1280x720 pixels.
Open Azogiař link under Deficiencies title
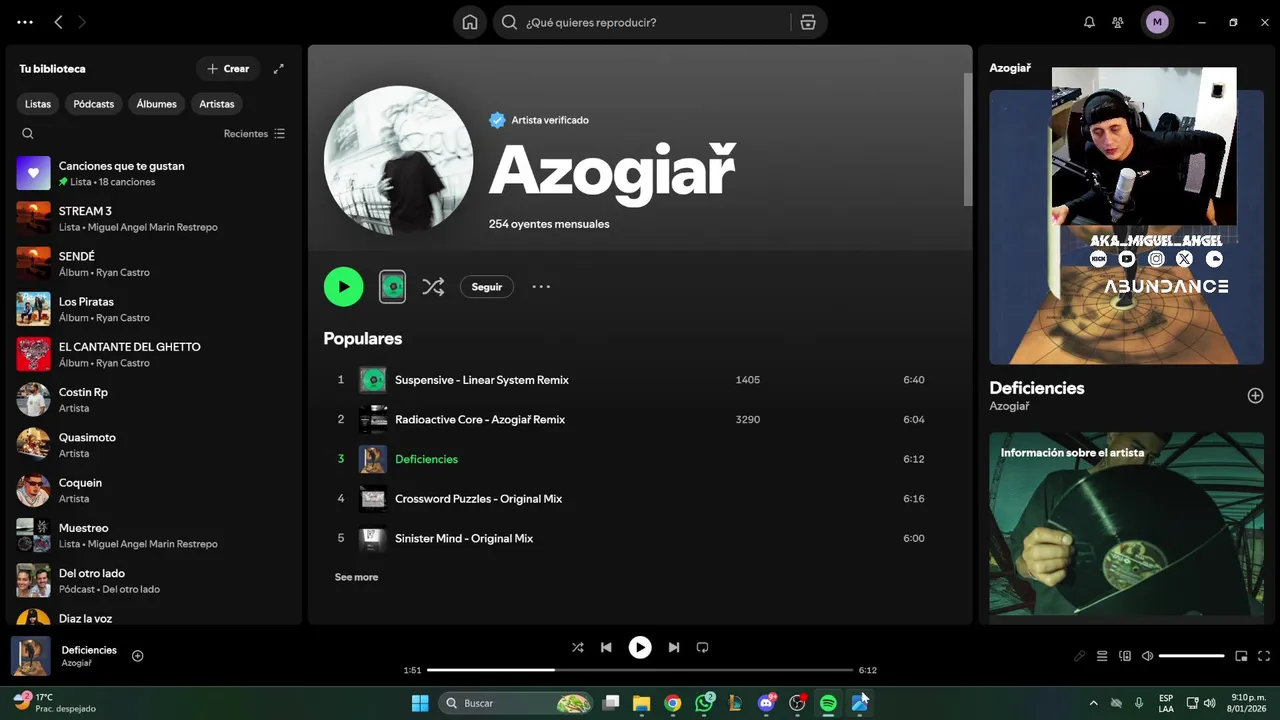1009,407
